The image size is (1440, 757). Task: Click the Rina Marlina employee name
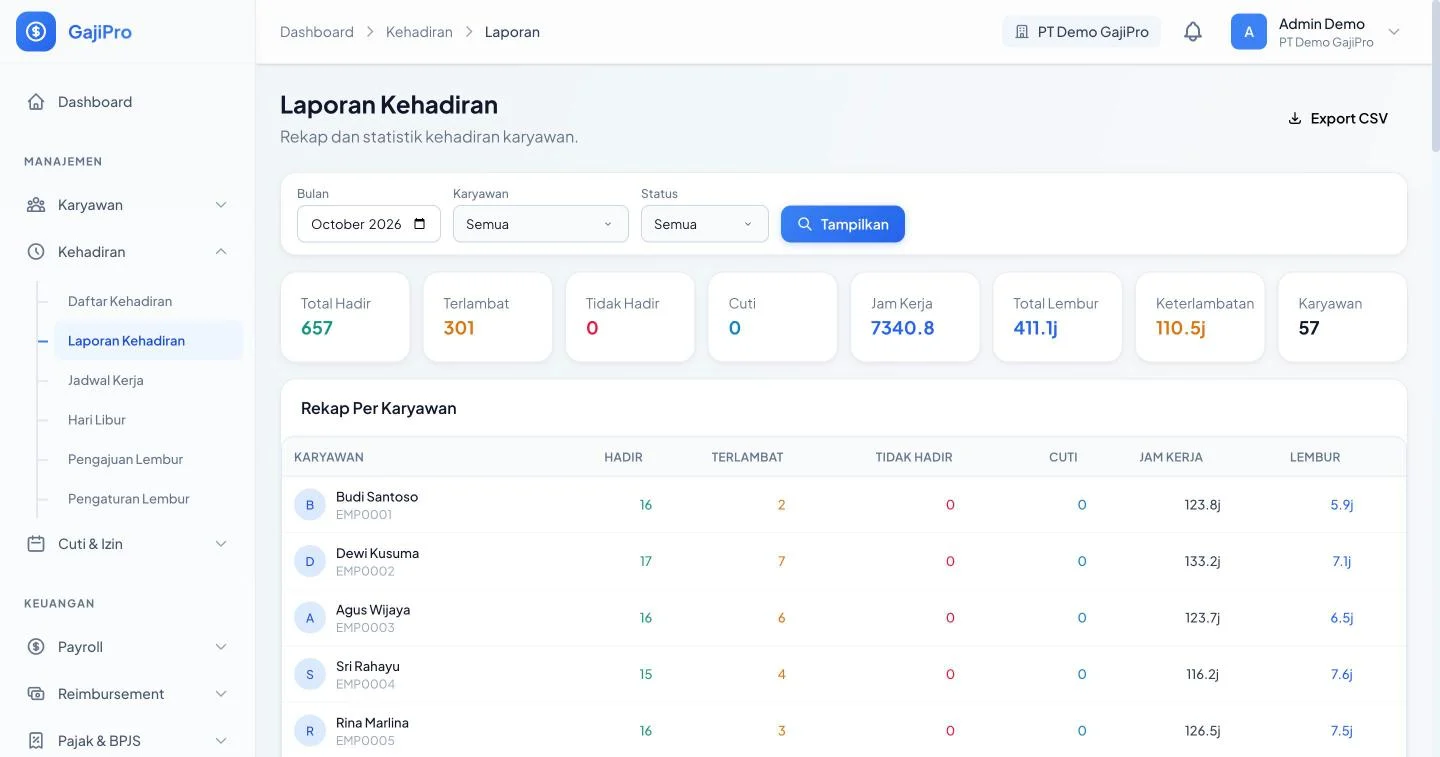[372, 723]
